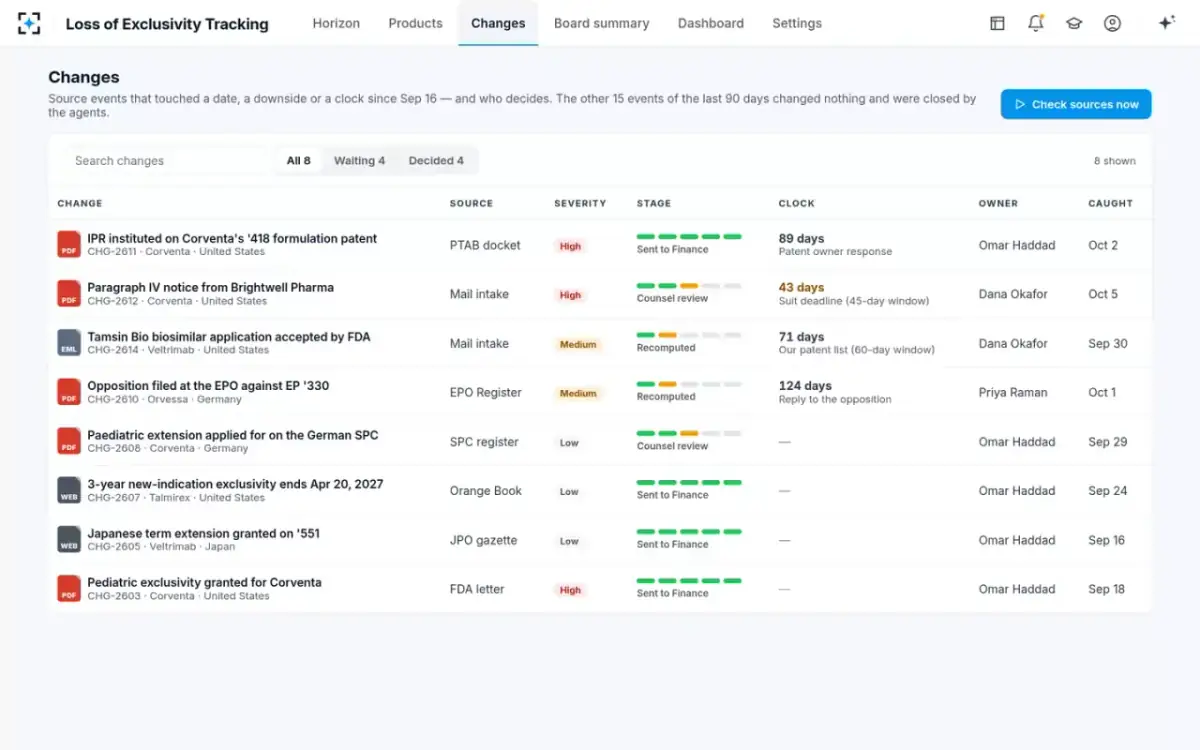Screen dimensions: 1200x750
Task: Click owner Priya Raman
Action: pyautogui.click(x=1013, y=393)
